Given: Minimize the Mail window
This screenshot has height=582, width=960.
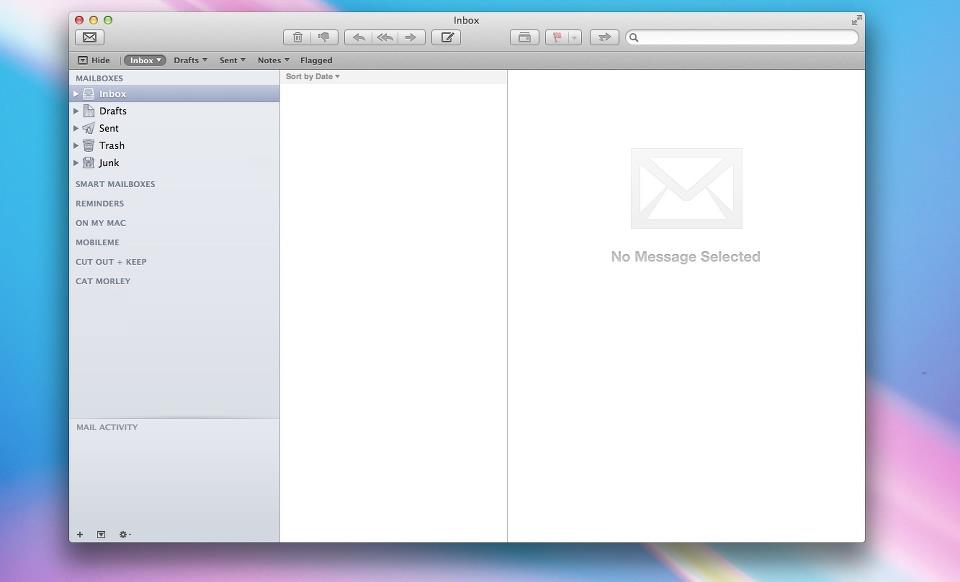Looking at the screenshot, I should [x=94, y=20].
